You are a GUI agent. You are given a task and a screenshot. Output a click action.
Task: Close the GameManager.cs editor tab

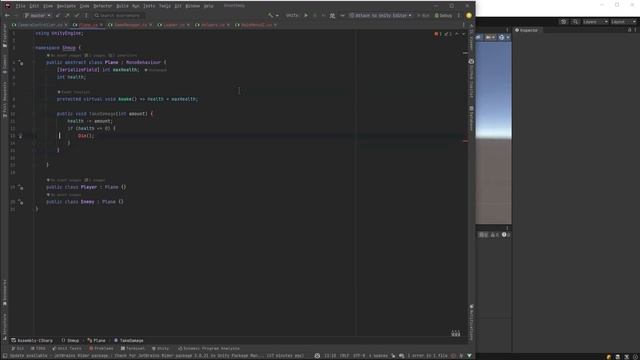151,25
